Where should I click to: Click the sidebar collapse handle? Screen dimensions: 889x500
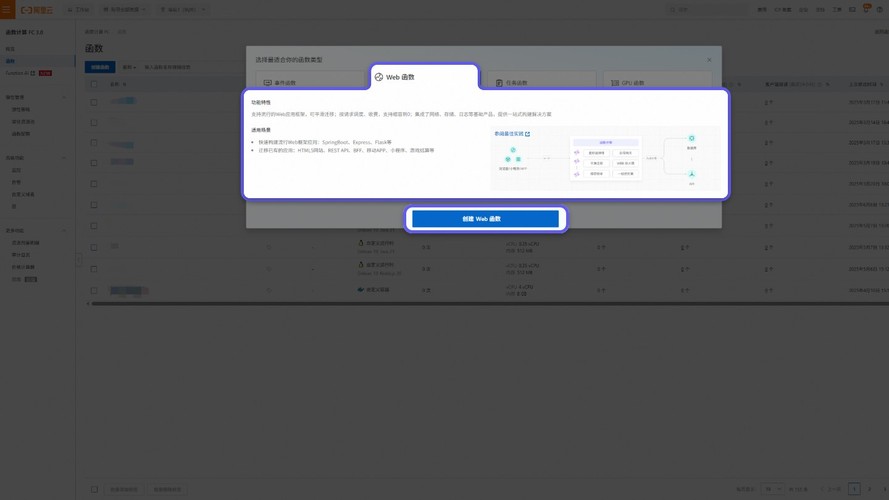pos(78,260)
